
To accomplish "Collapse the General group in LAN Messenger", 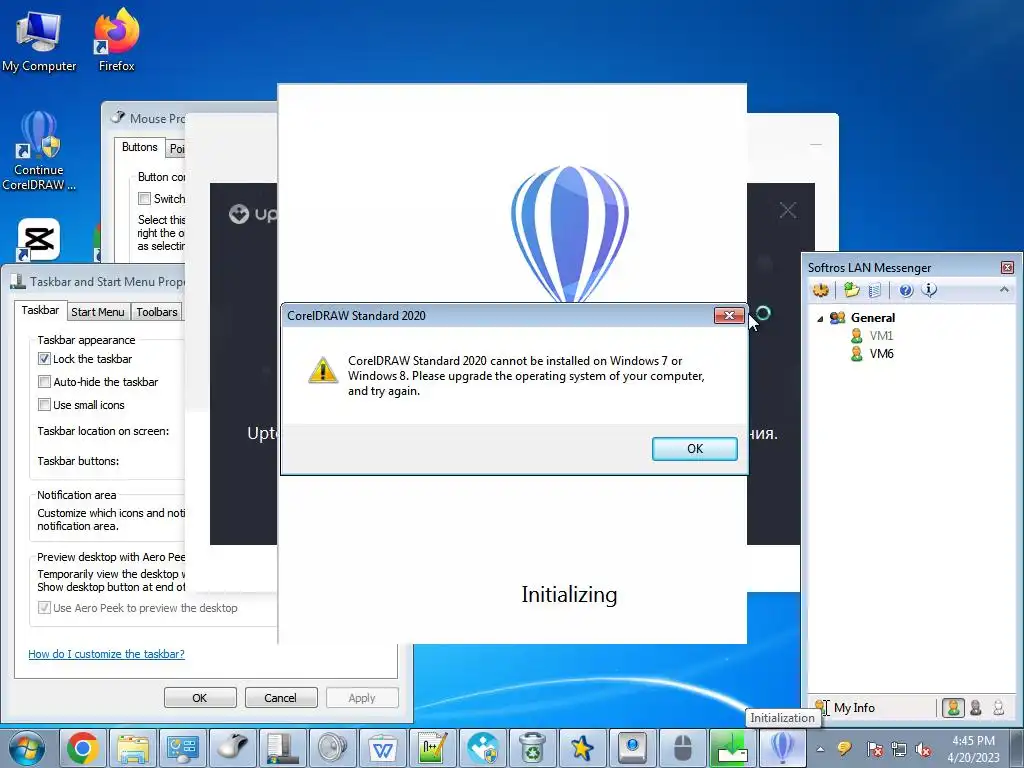I will (820, 319).
